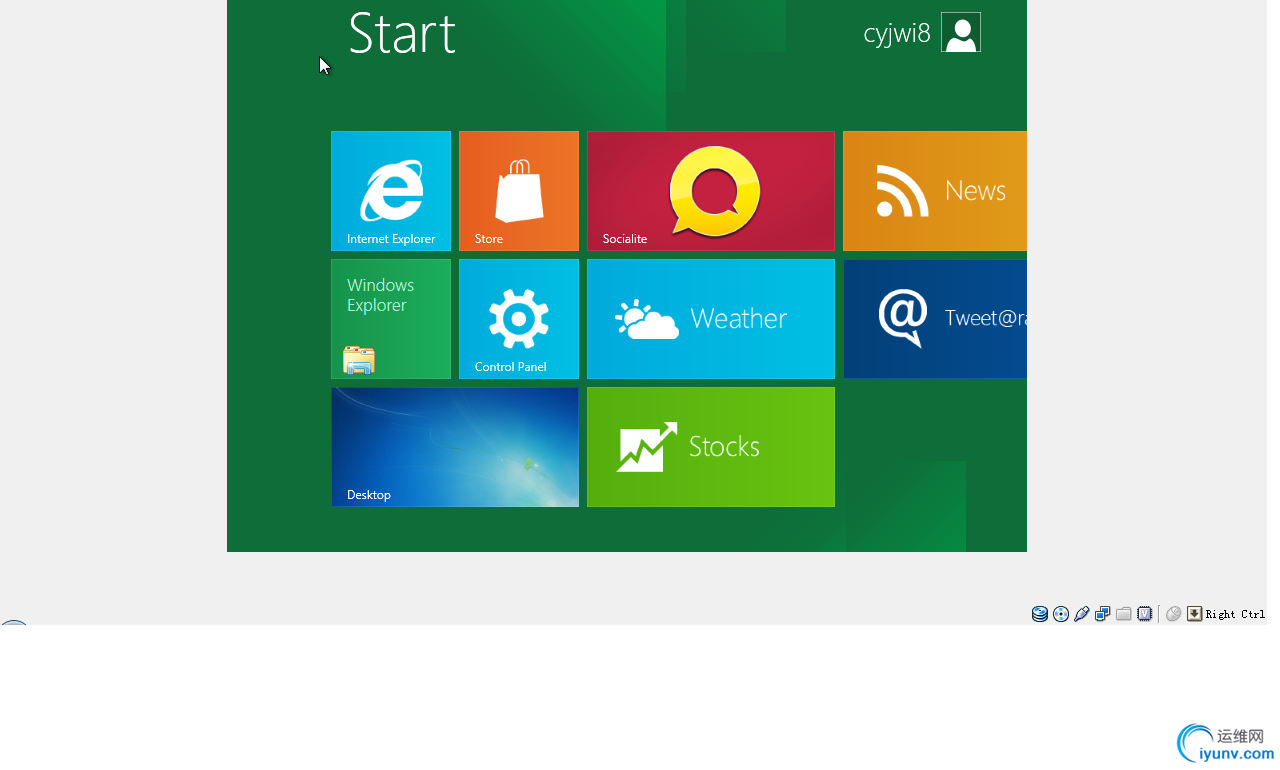Screen dimensions: 1280x770
Task: Click the "Start" heading text
Action: (x=402, y=33)
